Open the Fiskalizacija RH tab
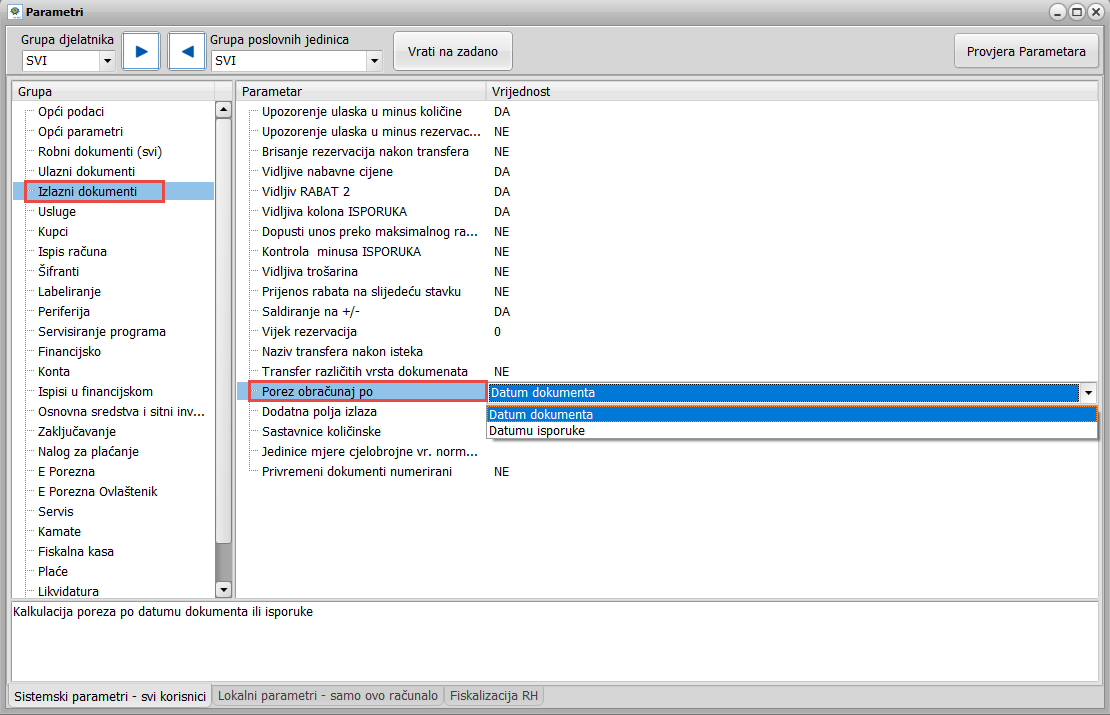Viewport: 1110px width, 715px height. coord(495,696)
